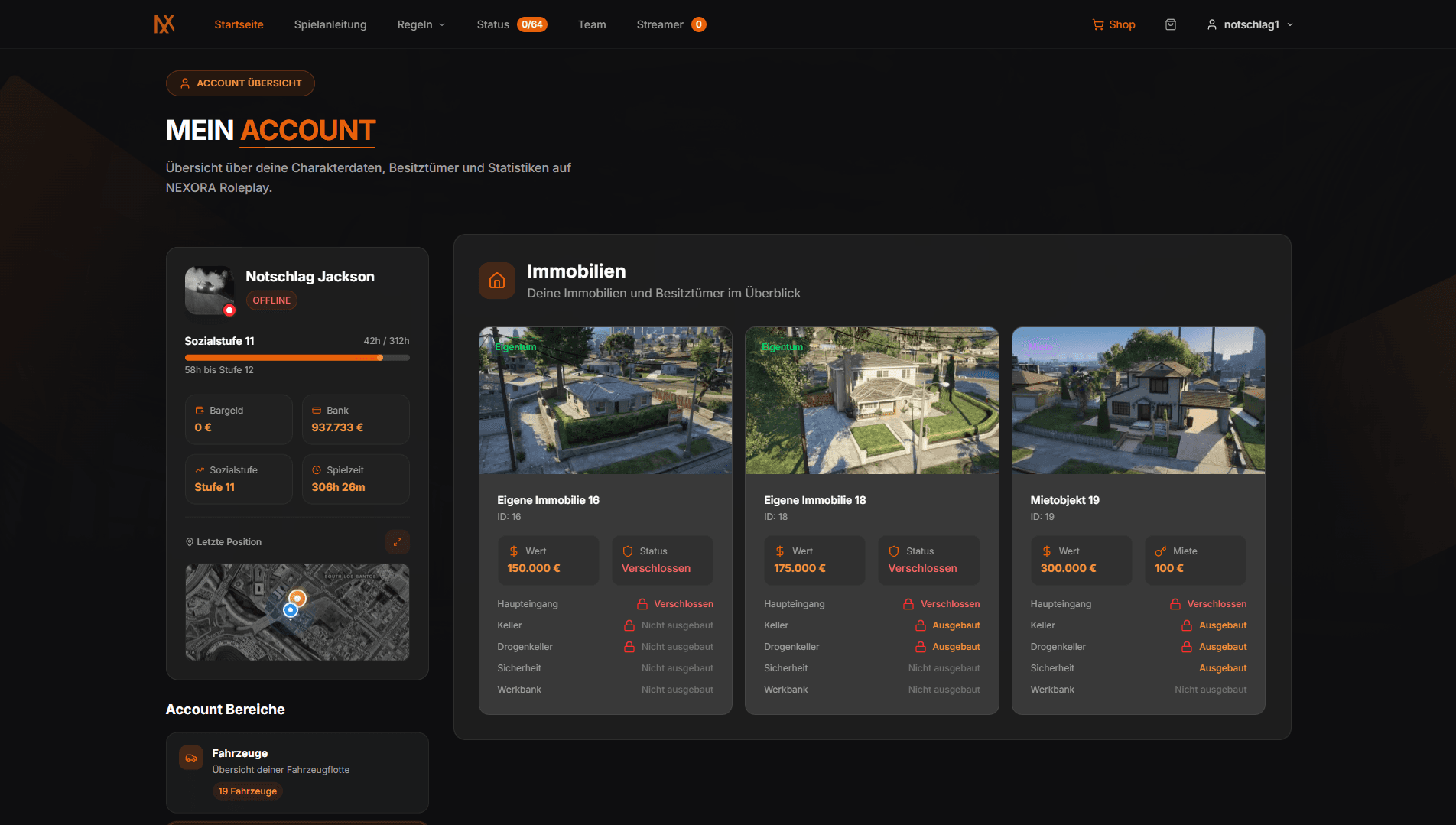Viewport: 1456px width, 825px height.
Task: Click Mietobjekt 19 Keller lock icon
Action: click(1187, 625)
